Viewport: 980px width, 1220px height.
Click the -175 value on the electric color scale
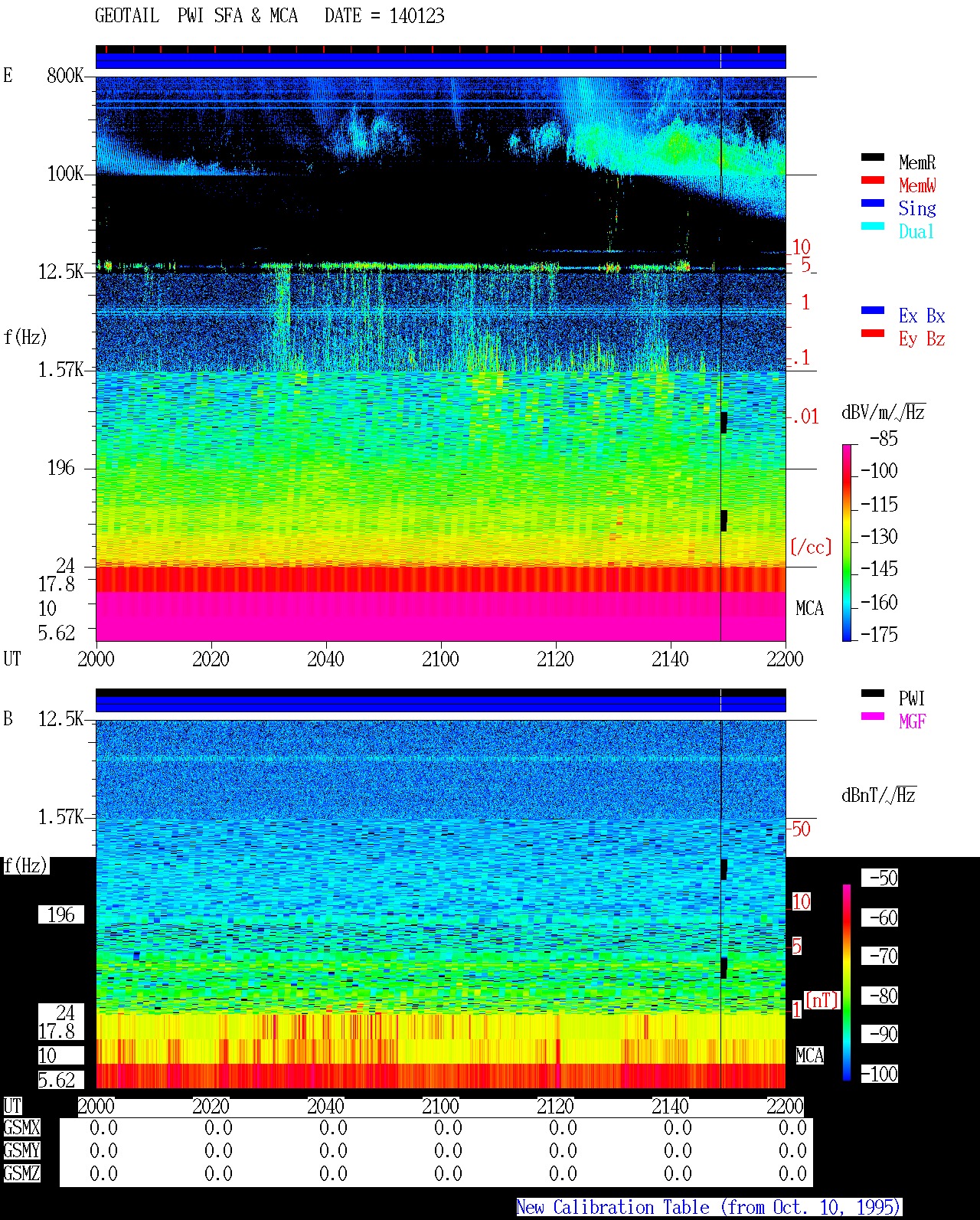pyautogui.click(x=879, y=634)
